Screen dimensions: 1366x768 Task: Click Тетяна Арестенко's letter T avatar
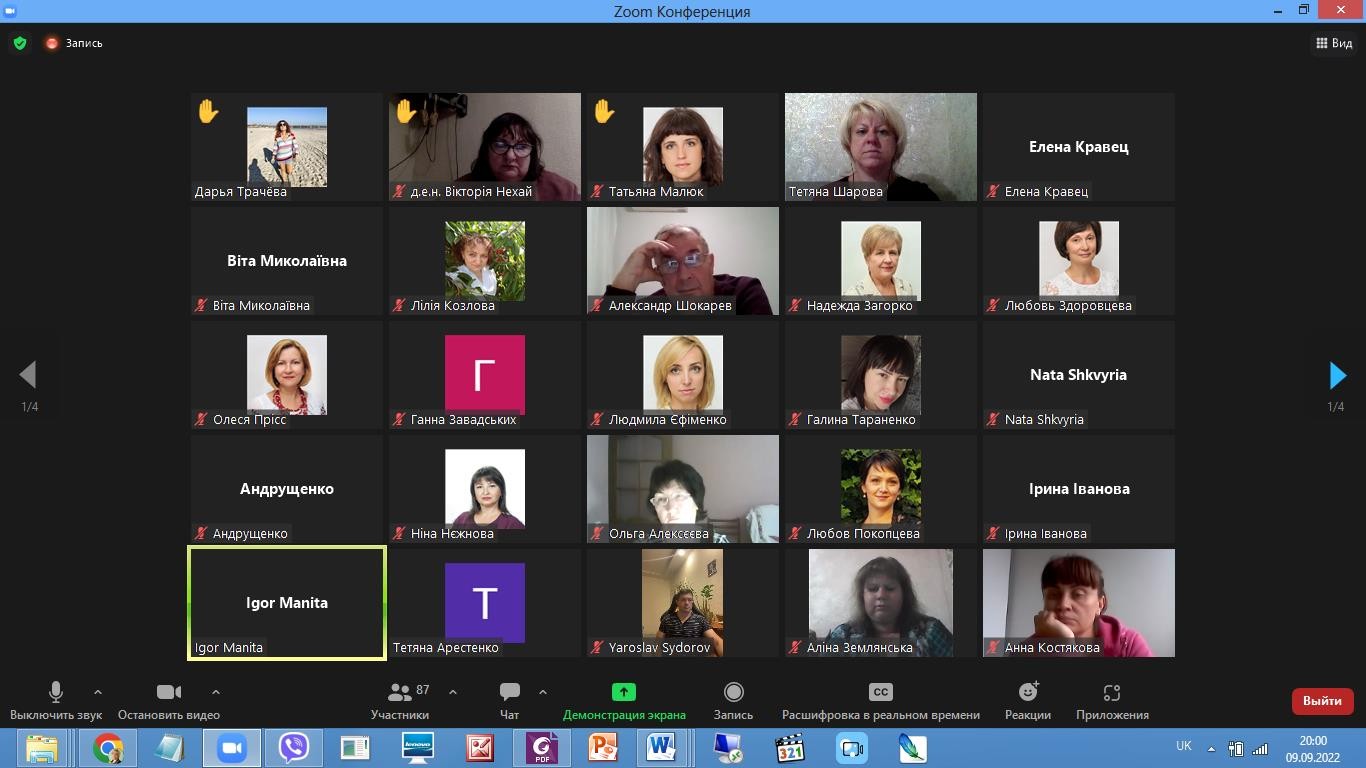coord(485,603)
